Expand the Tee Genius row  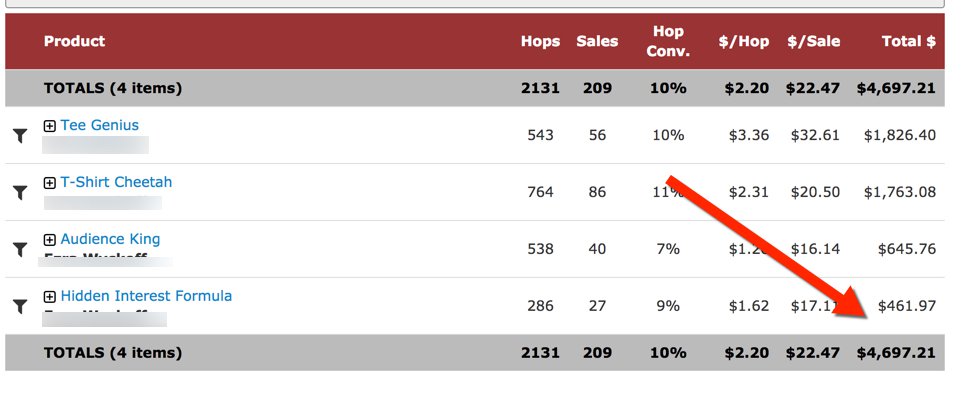coord(50,126)
